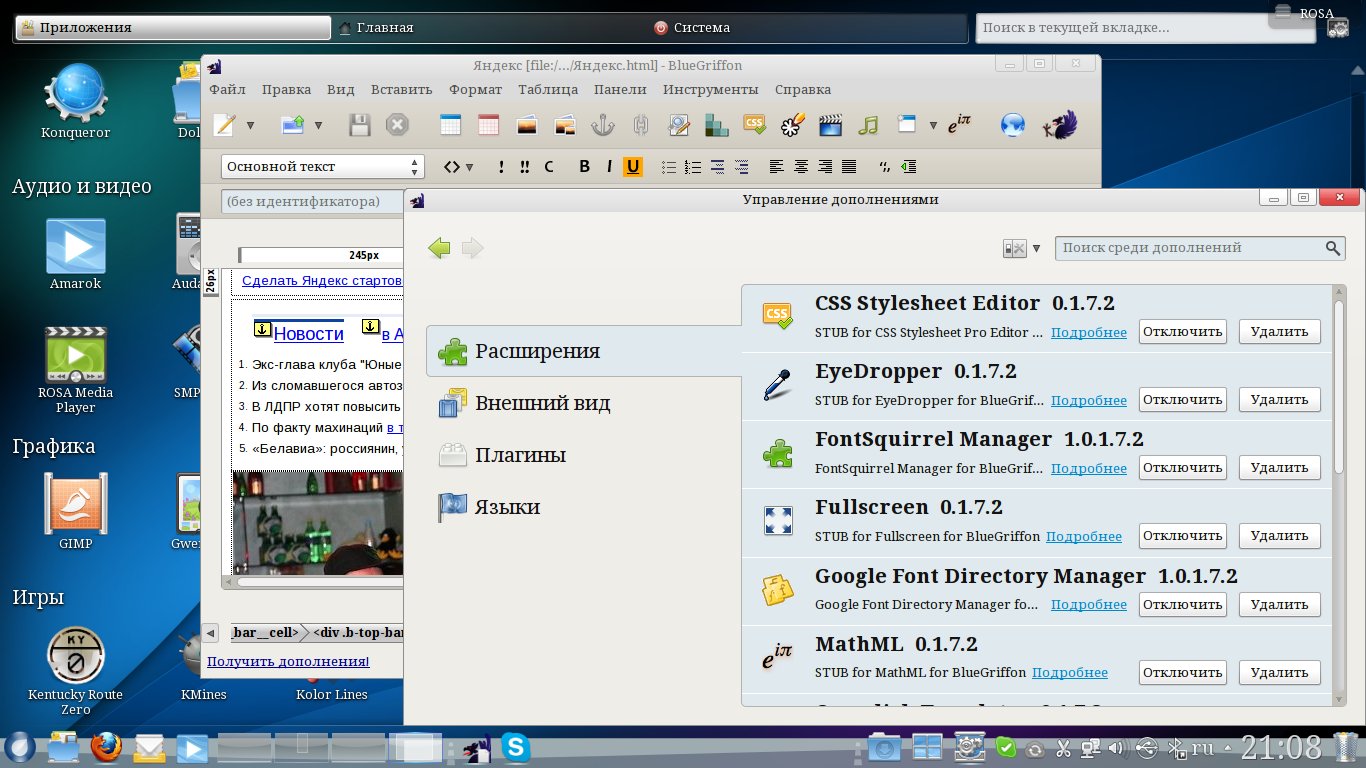
Task: Click 'Отключить' for the EyeDropper extension
Action: 1182,399
